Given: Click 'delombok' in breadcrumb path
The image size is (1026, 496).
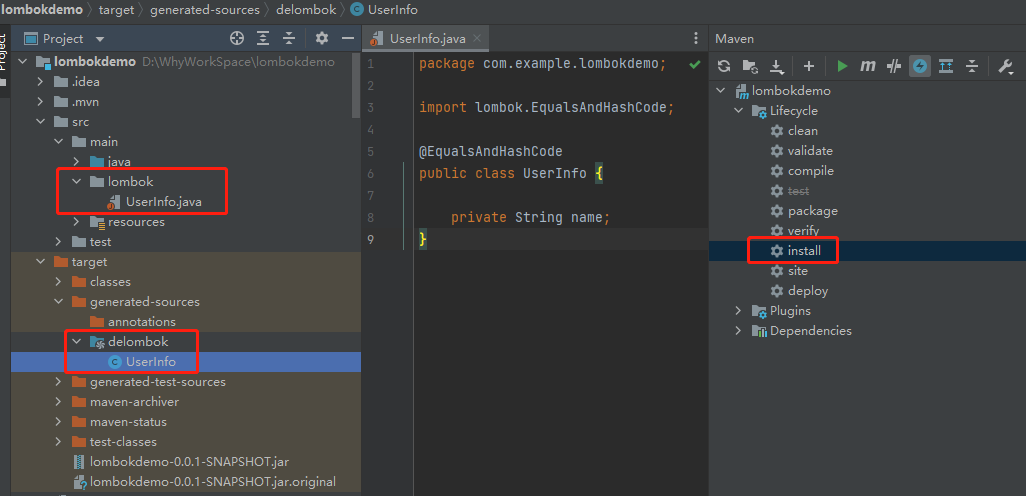Looking at the screenshot, I should pyautogui.click(x=306, y=10).
